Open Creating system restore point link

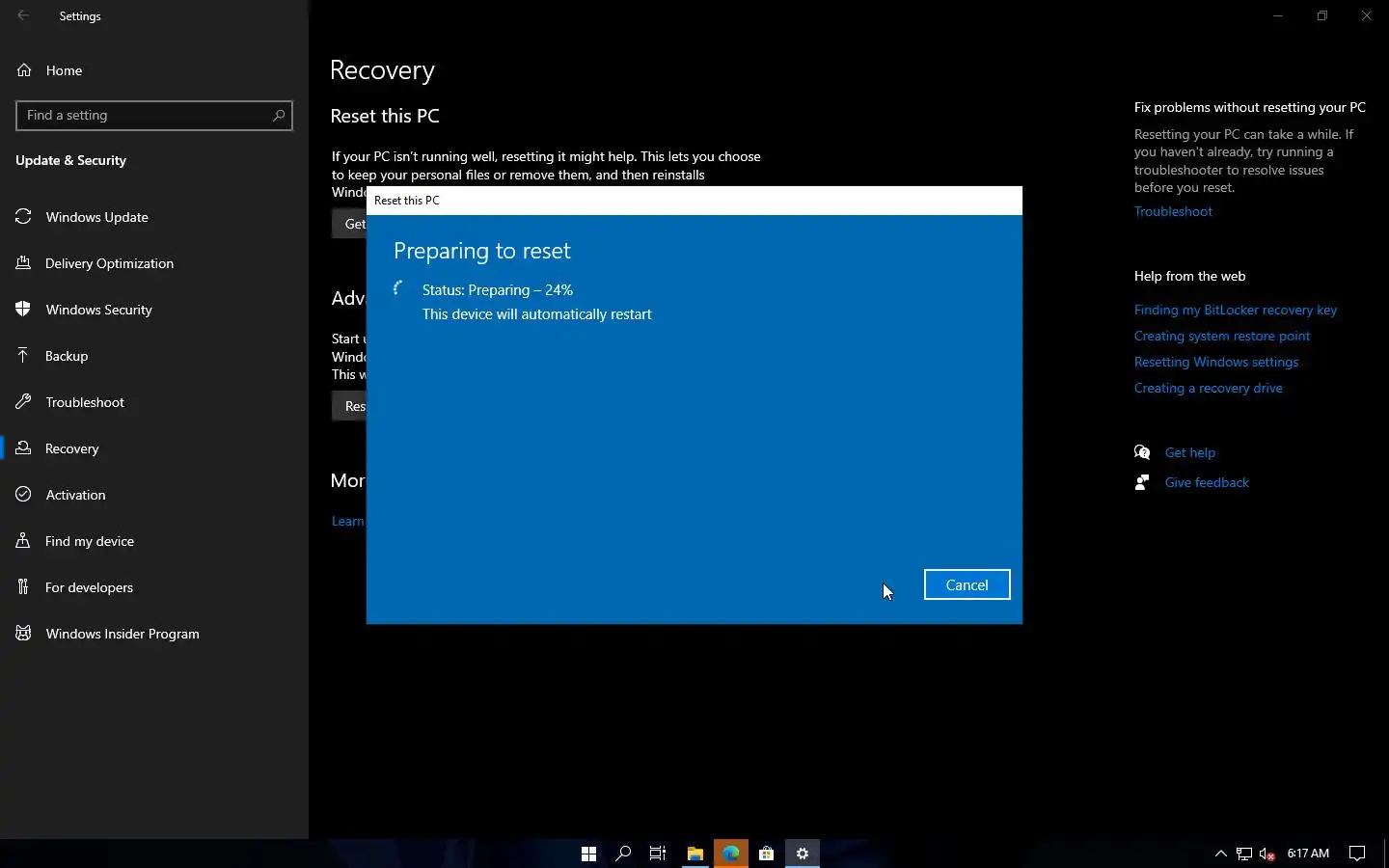(x=1222, y=336)
